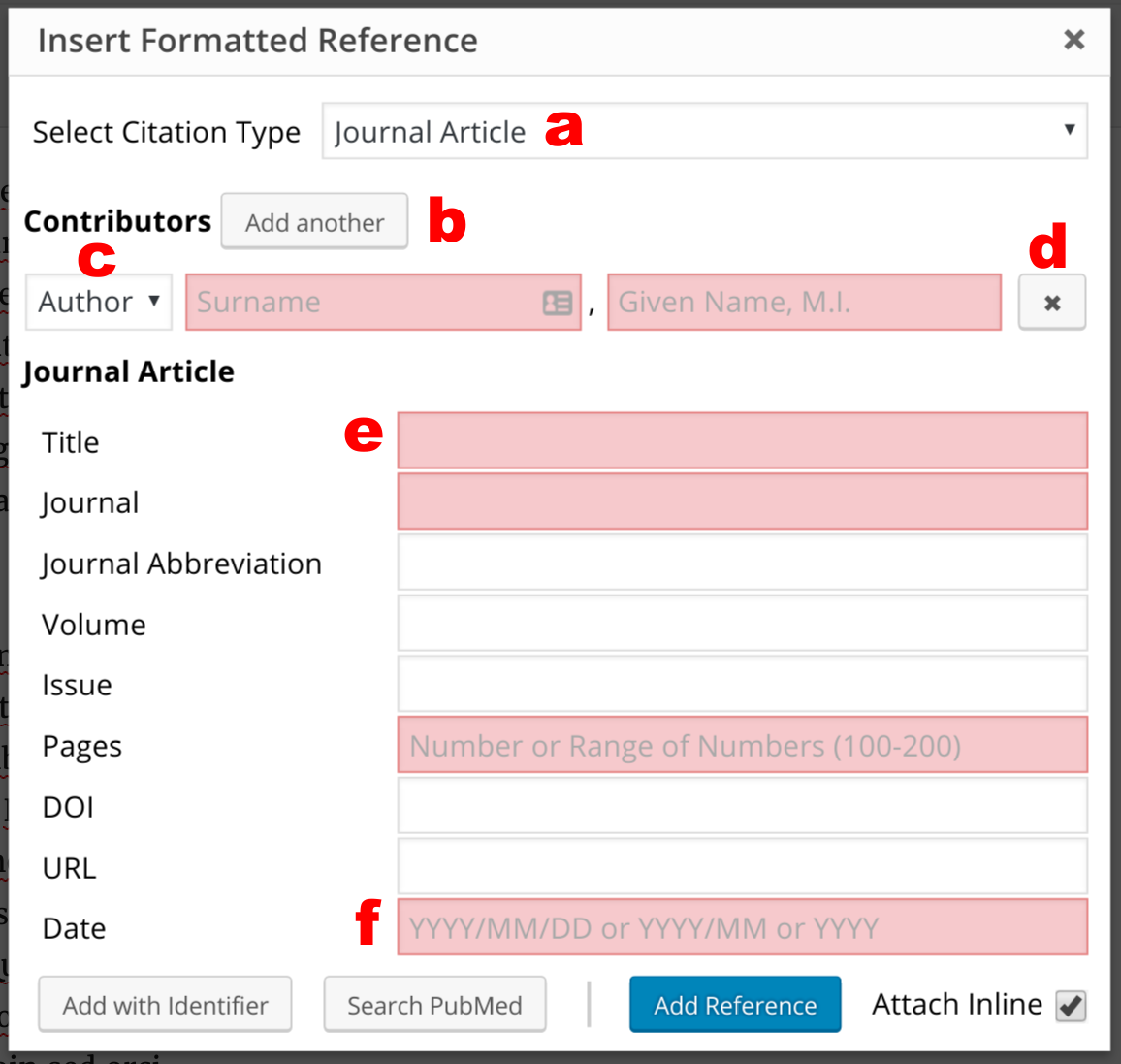Focus the Date field expecting YYYY format
Viewport: 1121px width, 1064px height.
[742, 927]
